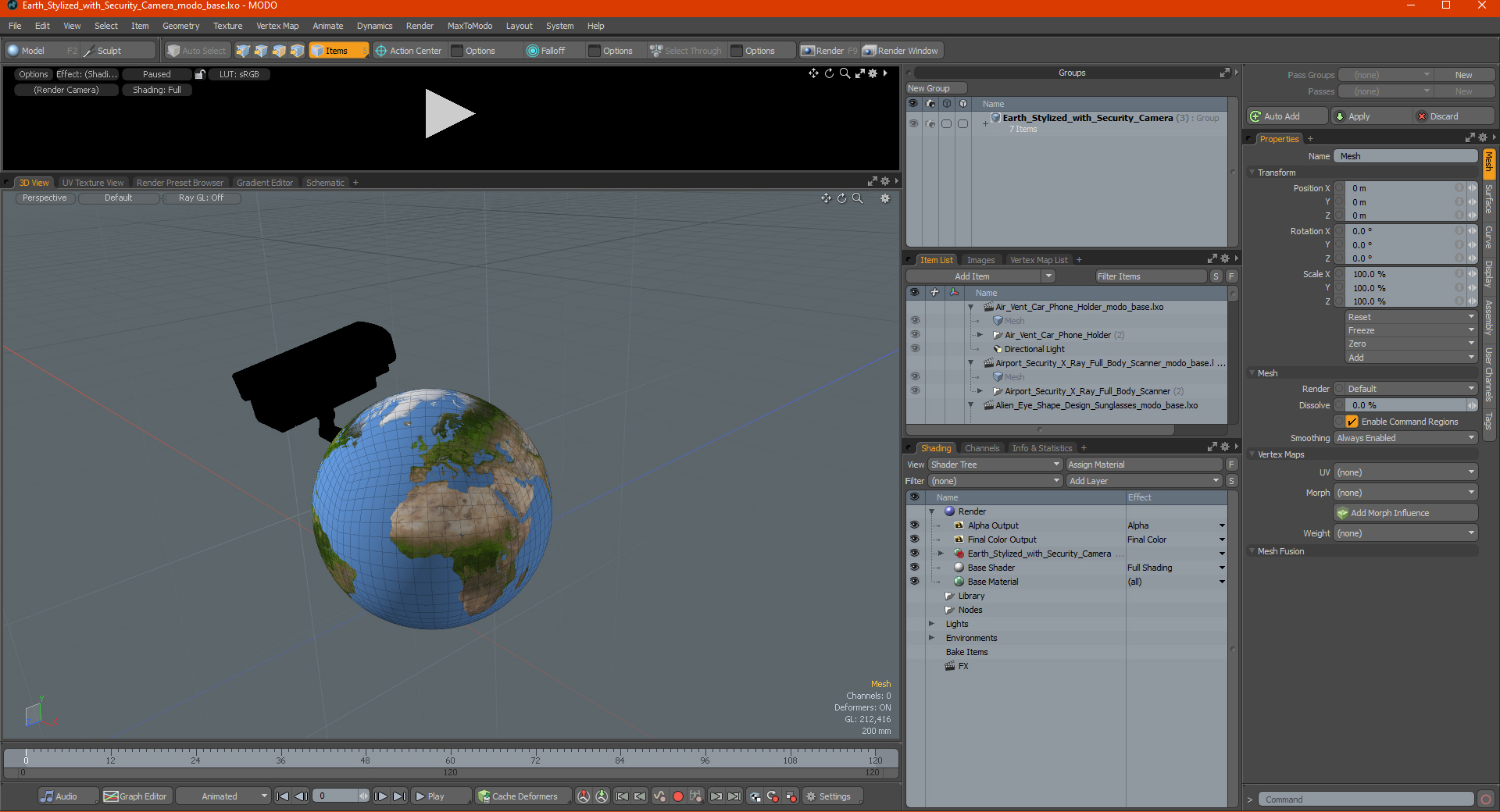Image resolution: width=1500 pixels, height=812 pixels.
Task: Collapse Render node in Shader Tree
Action: [x=932, y=511]
